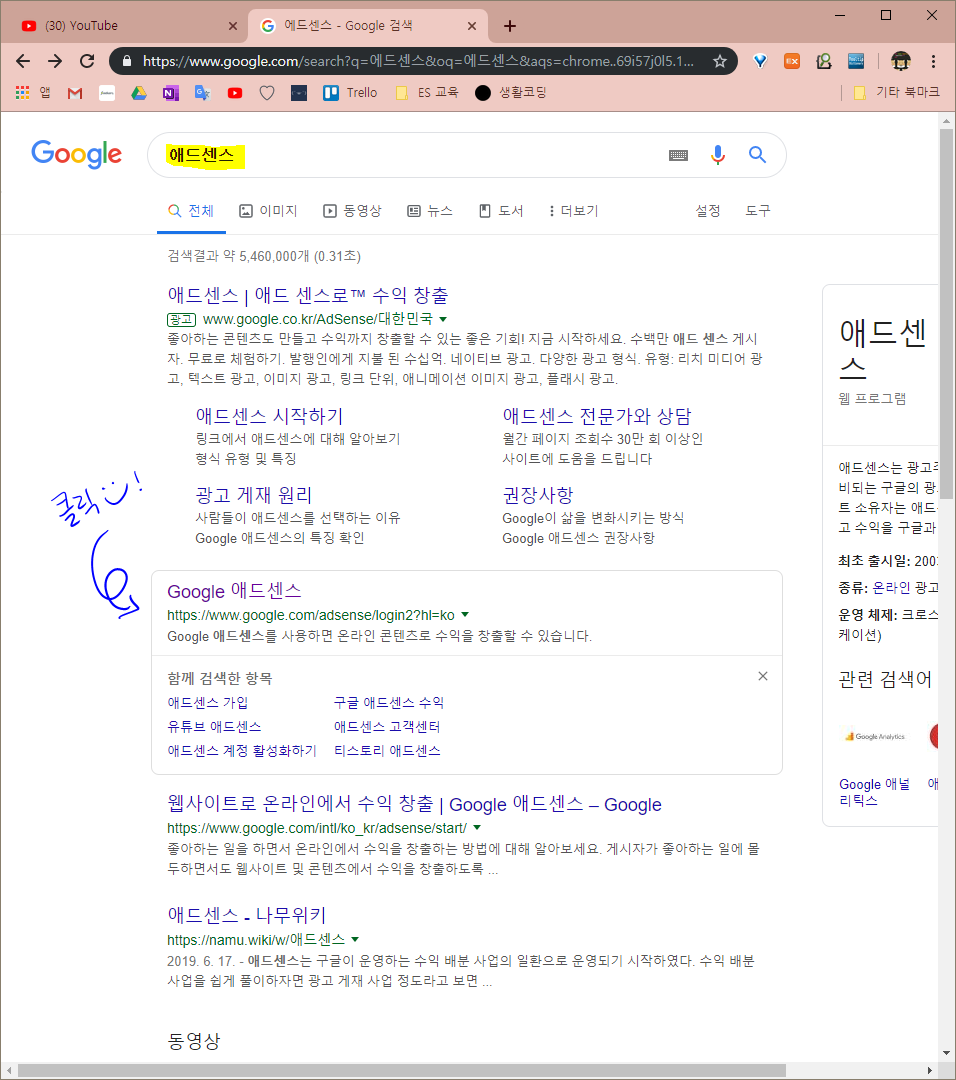Go back with the browser back arrow
The width and height of the screenshot is (956, 1080).
(23, 61)
